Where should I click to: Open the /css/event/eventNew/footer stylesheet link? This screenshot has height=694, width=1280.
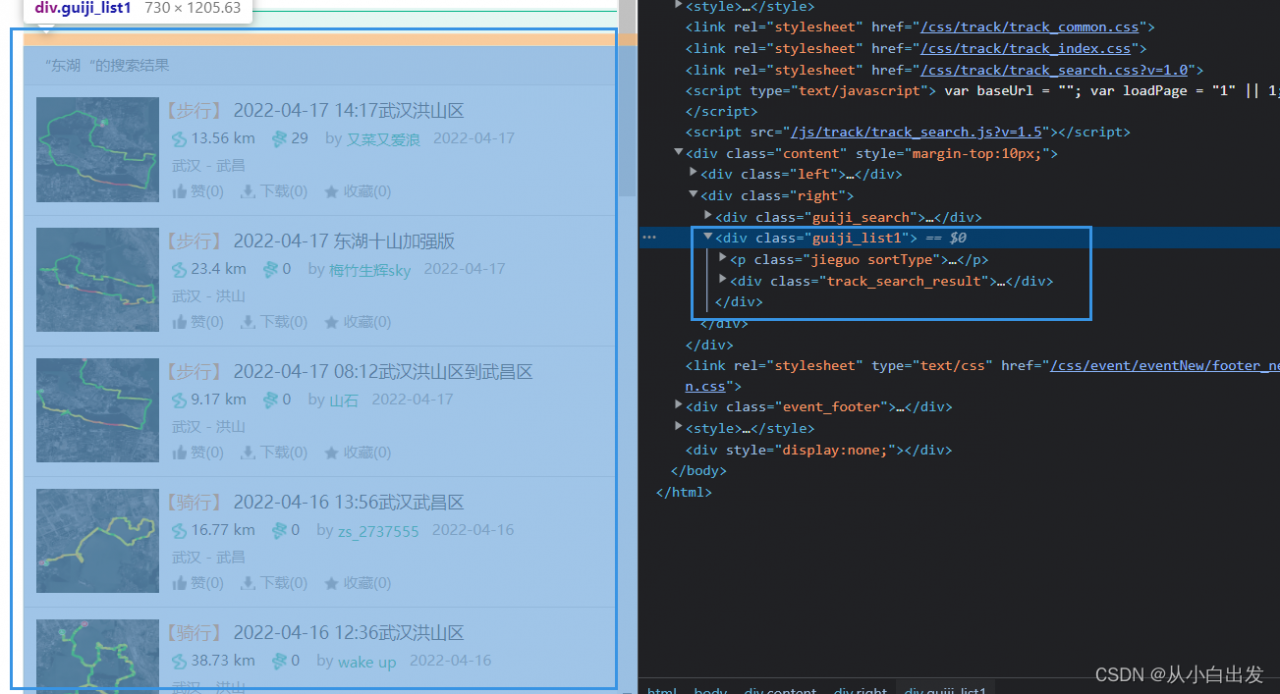pyautogui.click(x=1165, y=366)
